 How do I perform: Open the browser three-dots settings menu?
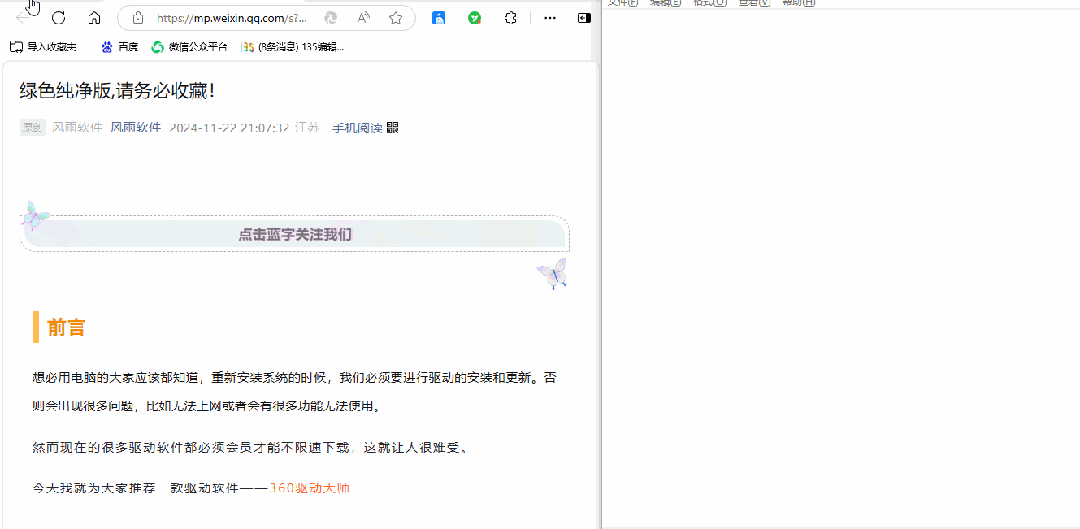point(550,18)
